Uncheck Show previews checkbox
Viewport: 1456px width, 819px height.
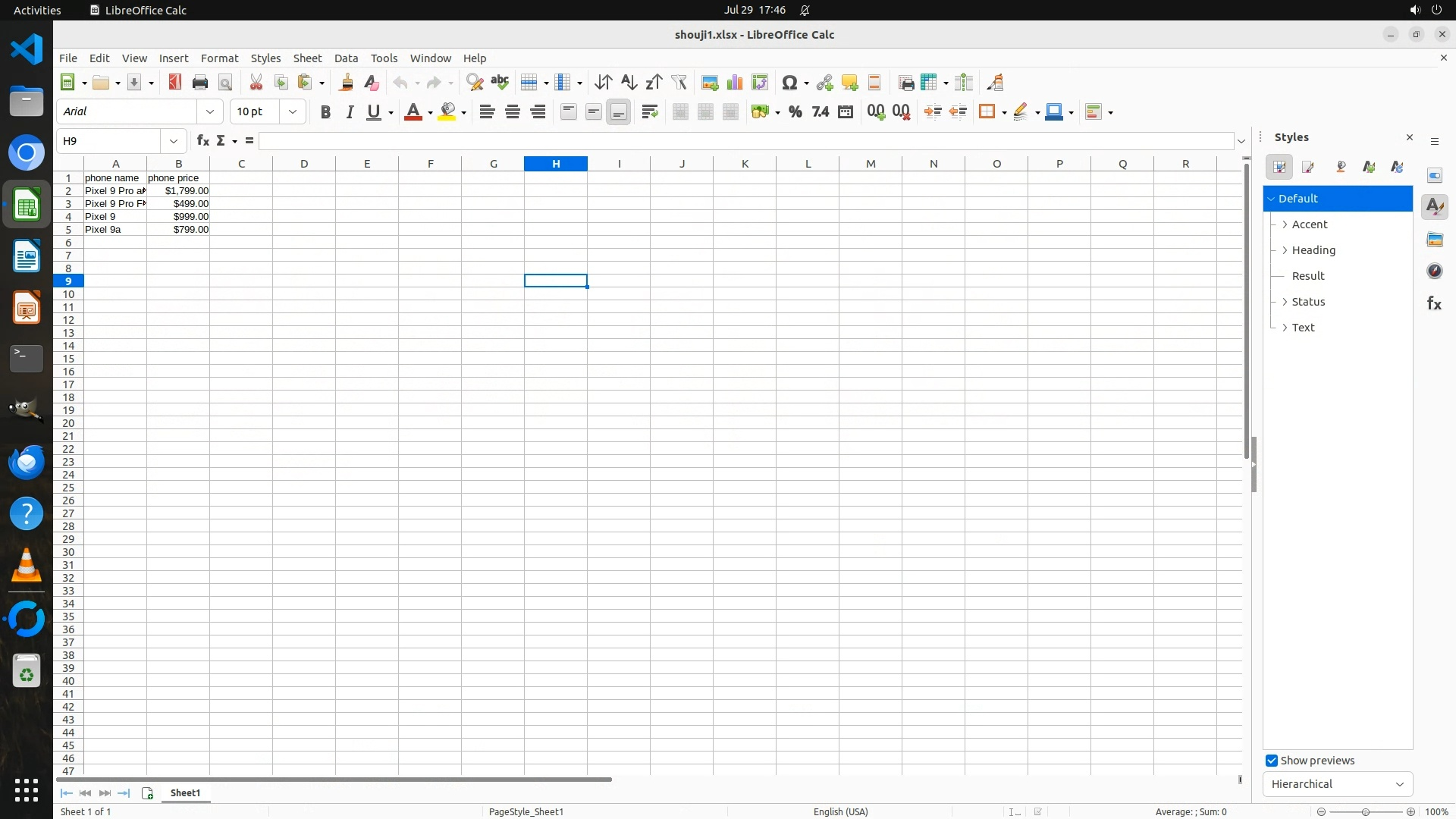coord(1272,761)
